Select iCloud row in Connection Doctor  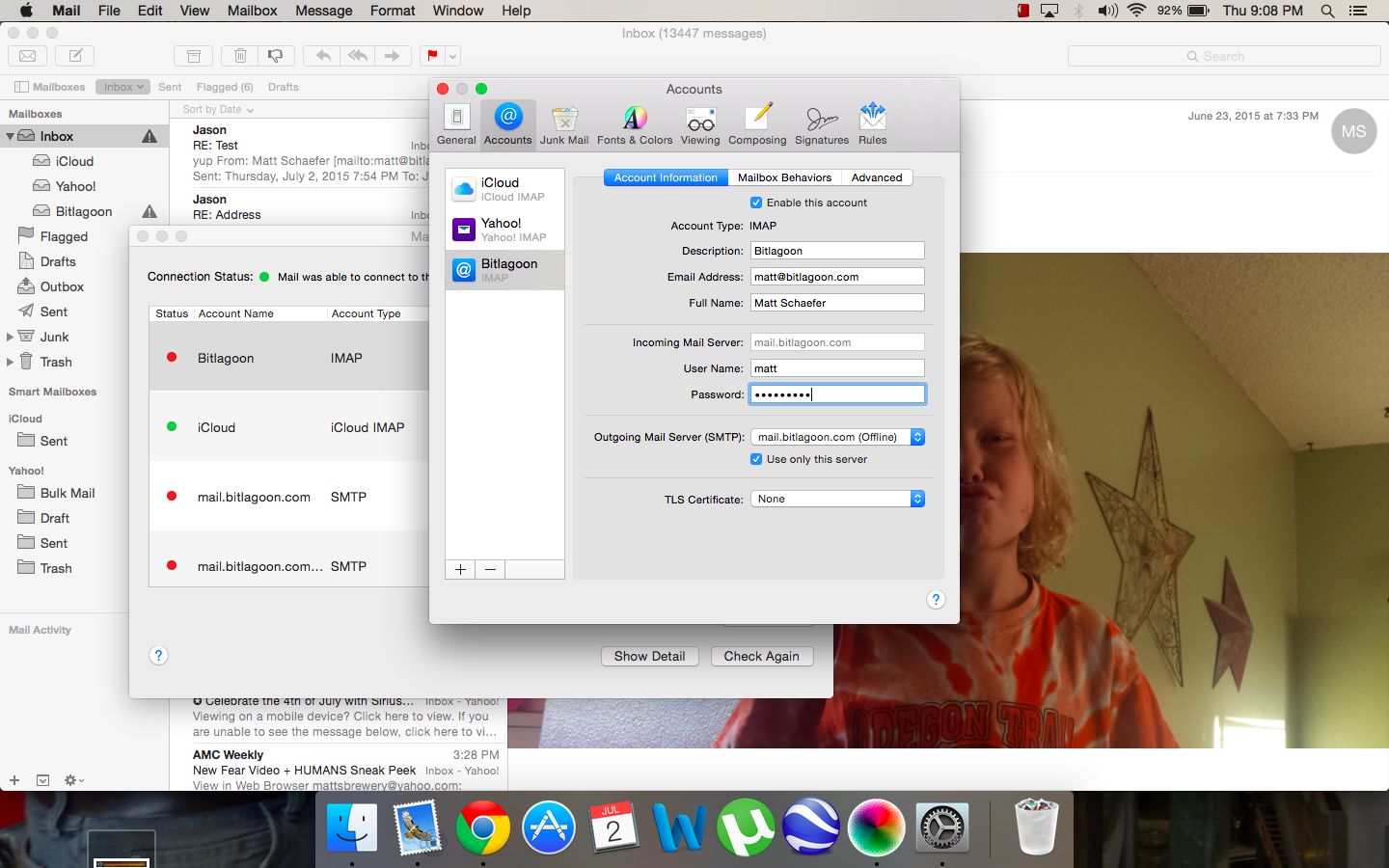pos(289,427)
